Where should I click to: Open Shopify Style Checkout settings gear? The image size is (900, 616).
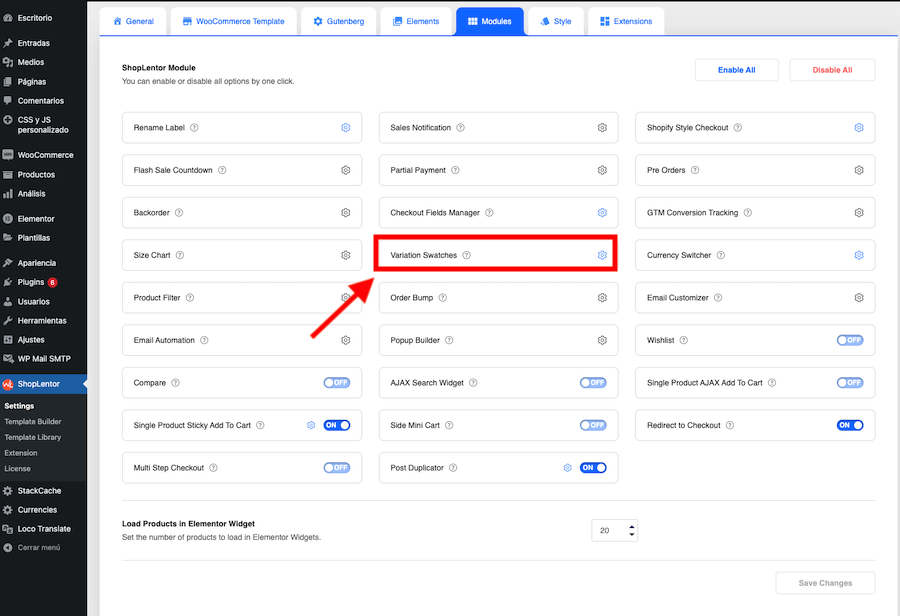[859, 128]
